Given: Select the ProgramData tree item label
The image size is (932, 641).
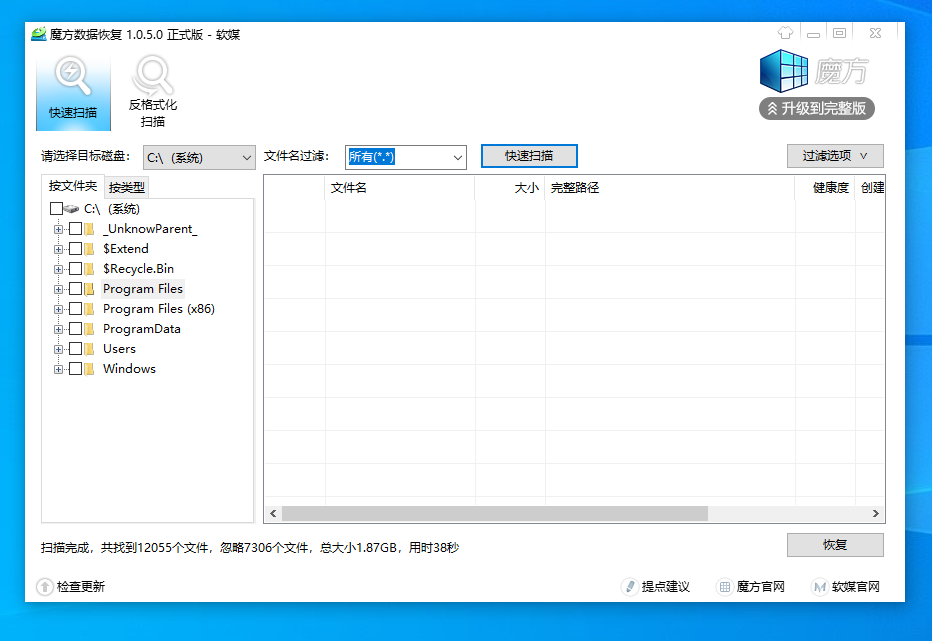Looking at the screenshot, I should pyautogui.click(x=141, y=329).
